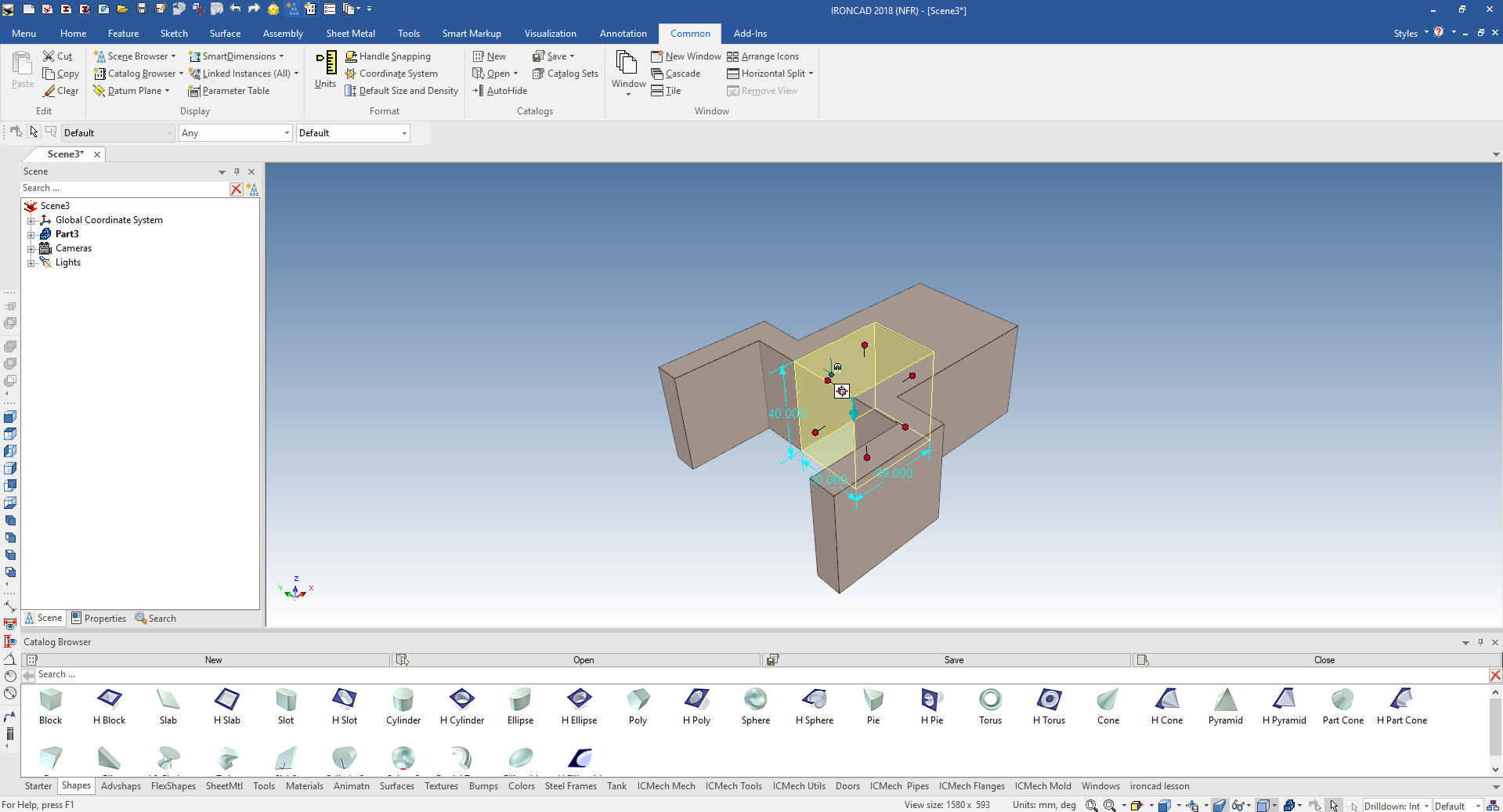Expand the Cameras tree node
The height and width of the screenshot is (812, 1503).
click(31, 248)
